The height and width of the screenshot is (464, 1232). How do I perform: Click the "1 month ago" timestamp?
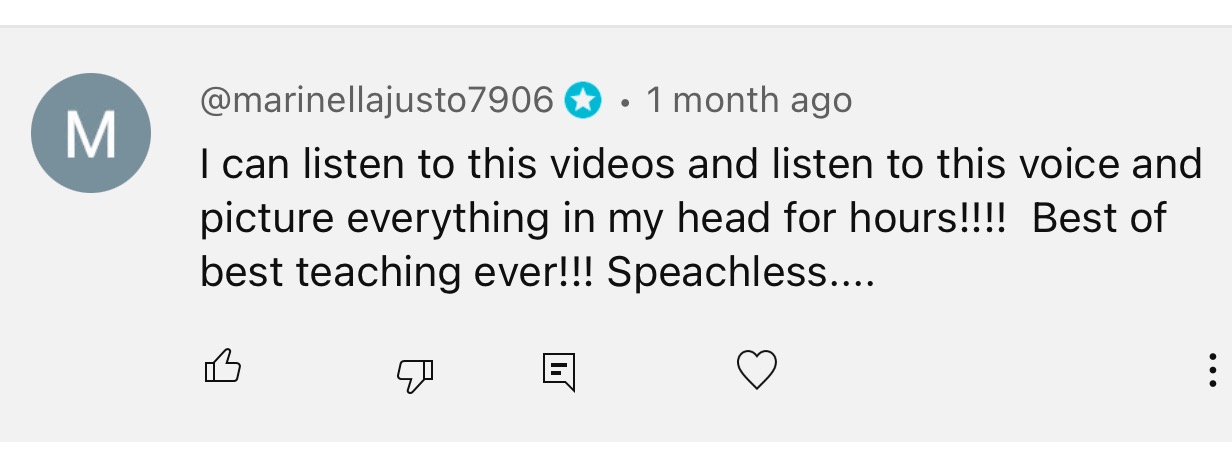(x=749, y=100)
